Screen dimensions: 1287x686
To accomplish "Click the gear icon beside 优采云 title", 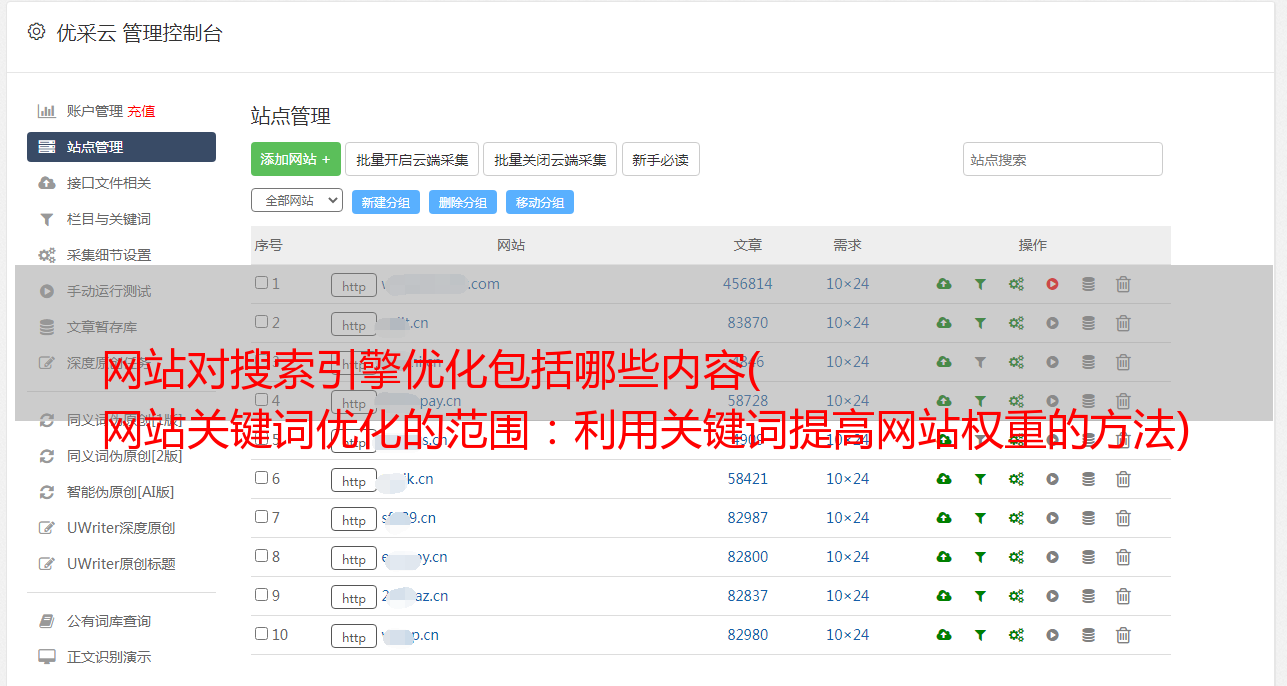I will coord(37,32).
